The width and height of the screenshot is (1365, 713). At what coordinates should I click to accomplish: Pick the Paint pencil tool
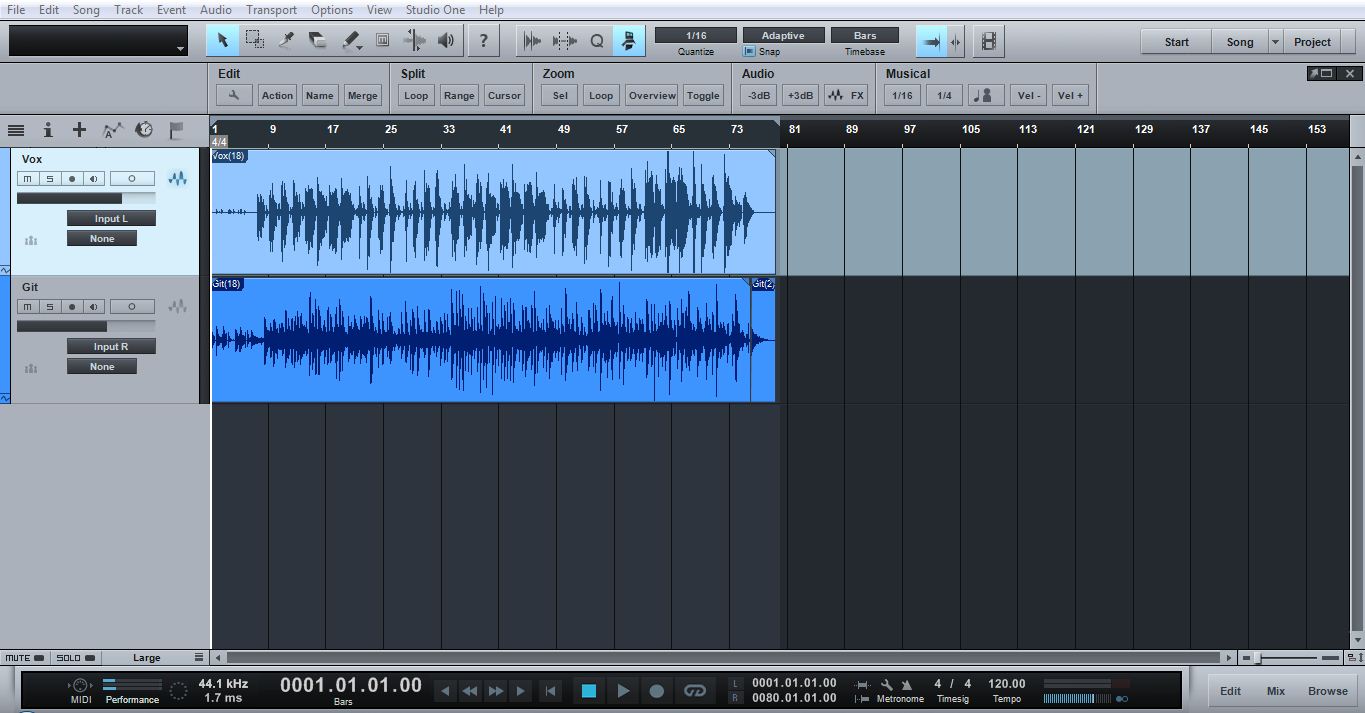click(x=350, y=41)
